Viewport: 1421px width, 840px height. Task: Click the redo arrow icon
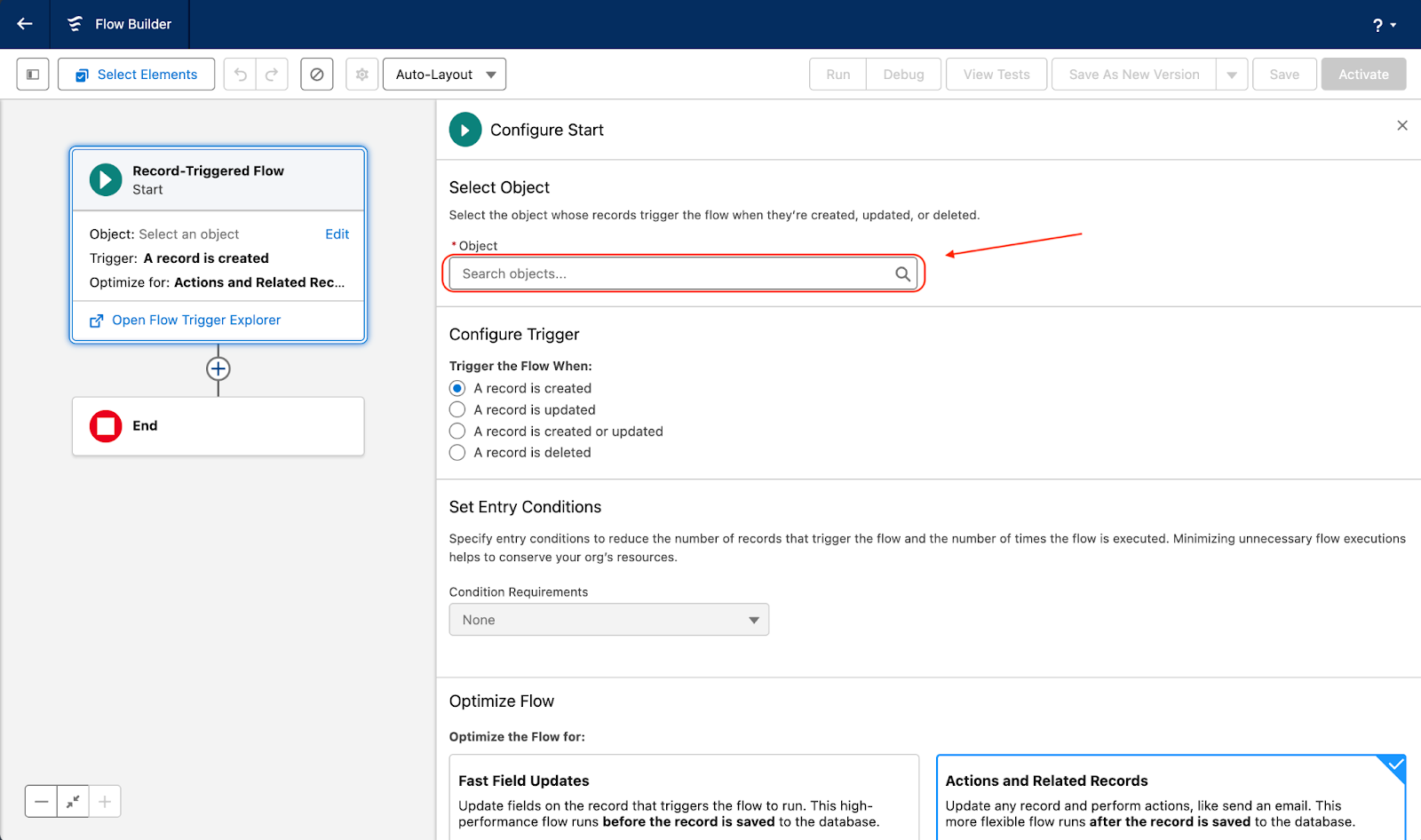(272, 75)
